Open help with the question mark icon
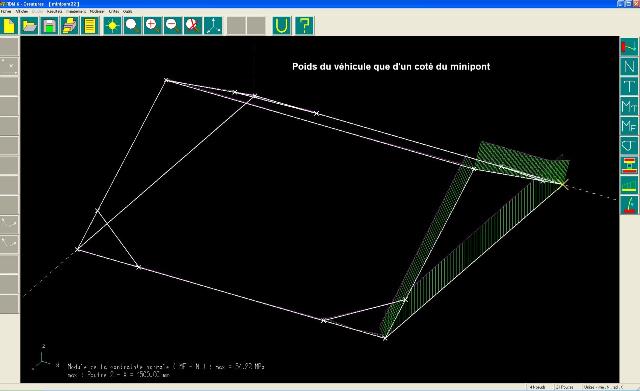The height and width of the screenshot is (391, 640). click(x=304, y=26)
